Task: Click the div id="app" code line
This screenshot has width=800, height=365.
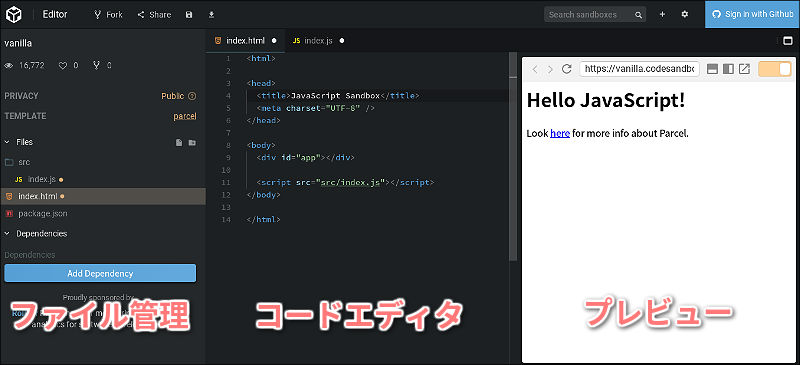Action: click(306, 157)
